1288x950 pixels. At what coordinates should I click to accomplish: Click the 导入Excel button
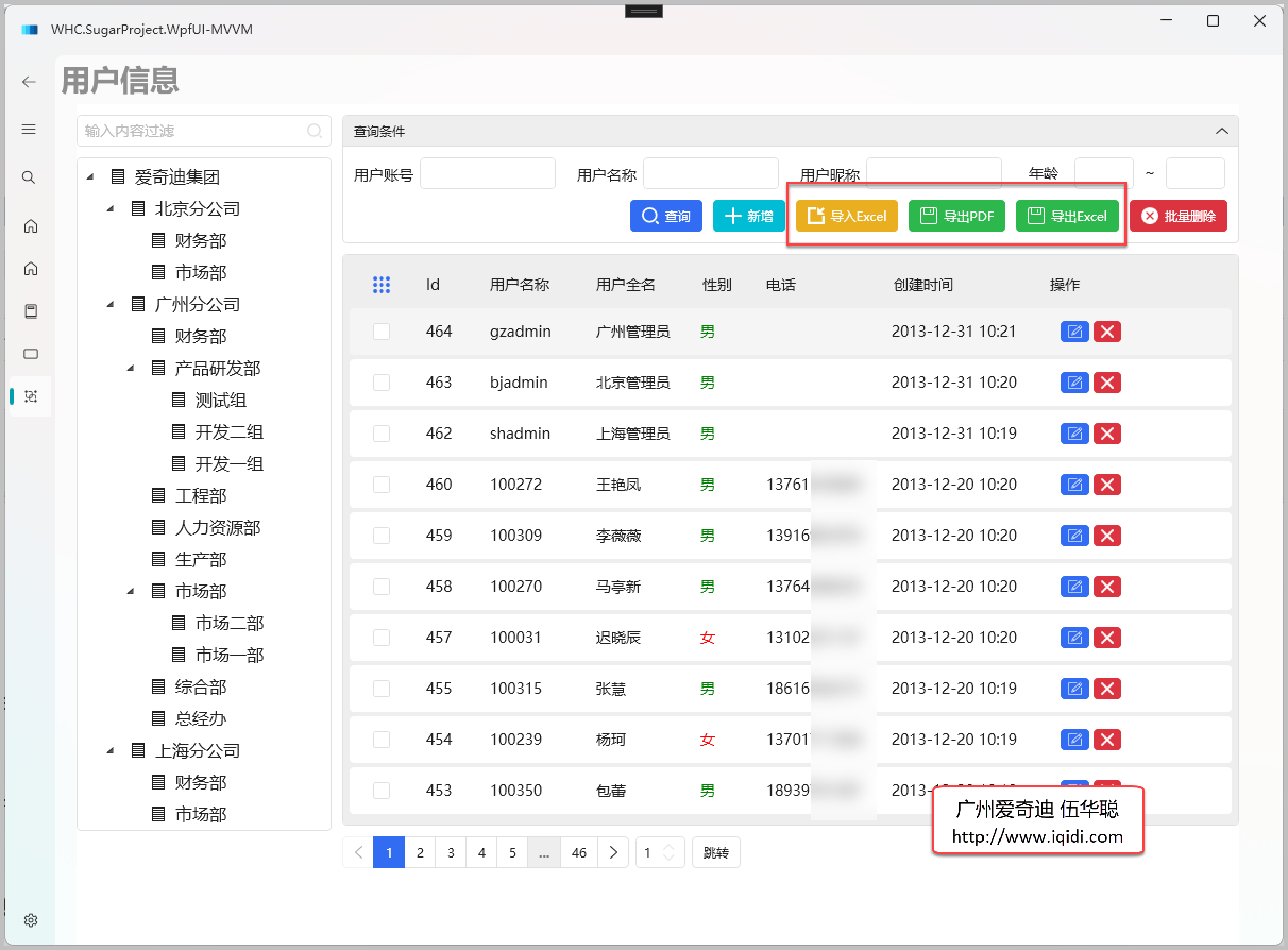[846, 216]
